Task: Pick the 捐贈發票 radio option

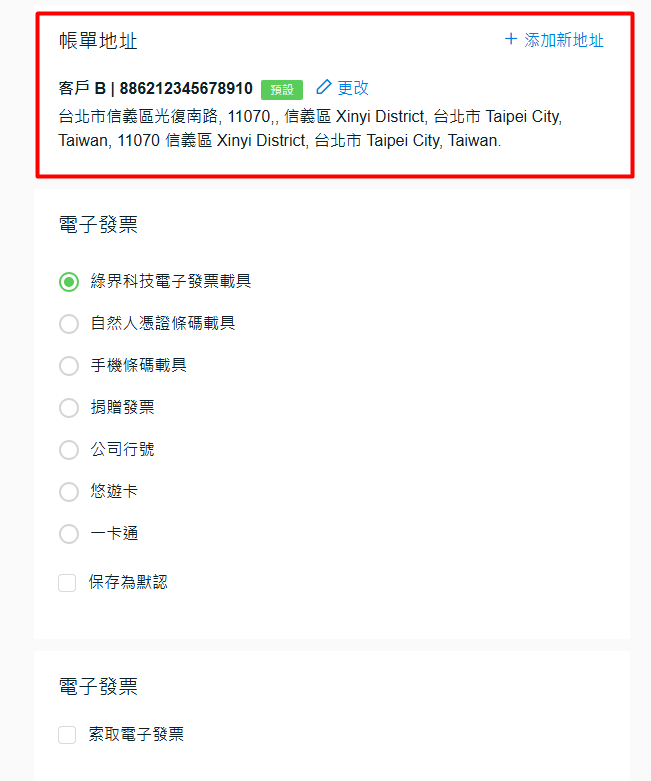Action: click(69, 408)
